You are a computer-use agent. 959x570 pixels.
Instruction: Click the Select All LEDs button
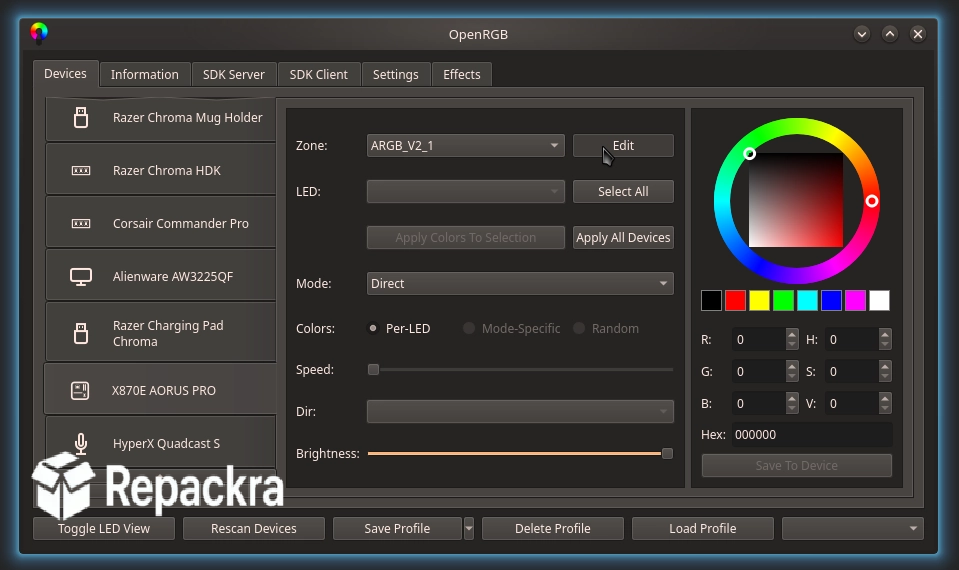click(x=623, y=191)
